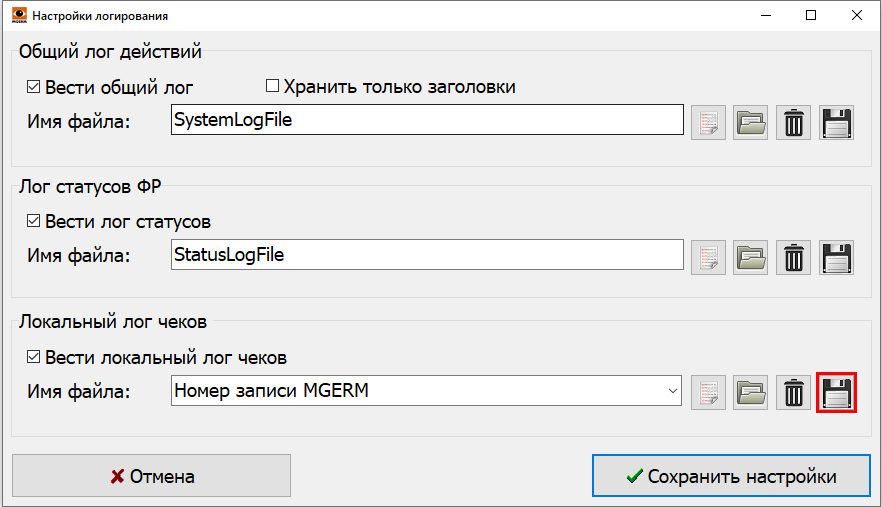
Task: Click the SystemLogFile filename input field
Action: coord(426,120)
